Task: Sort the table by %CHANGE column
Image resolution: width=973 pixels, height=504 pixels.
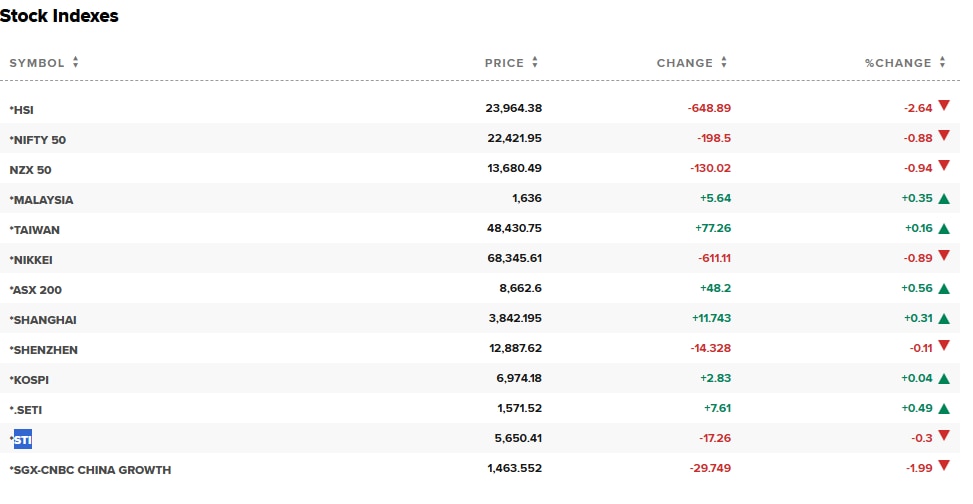Action: (x=943, y=63)
